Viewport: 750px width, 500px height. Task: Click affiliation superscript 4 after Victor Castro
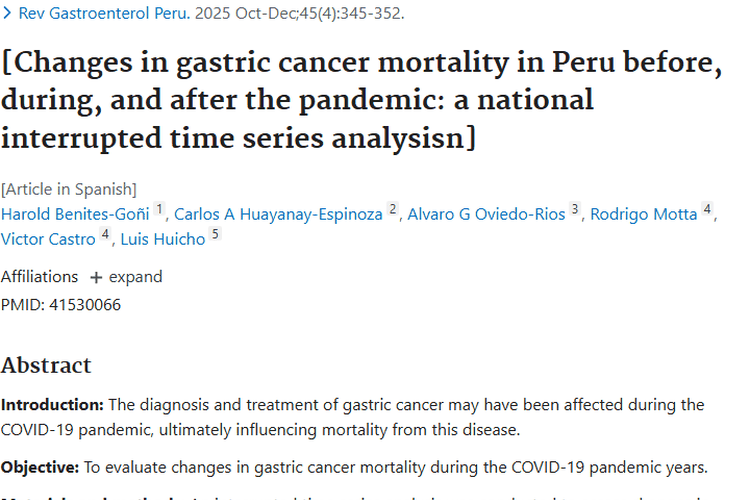point(105,235)
